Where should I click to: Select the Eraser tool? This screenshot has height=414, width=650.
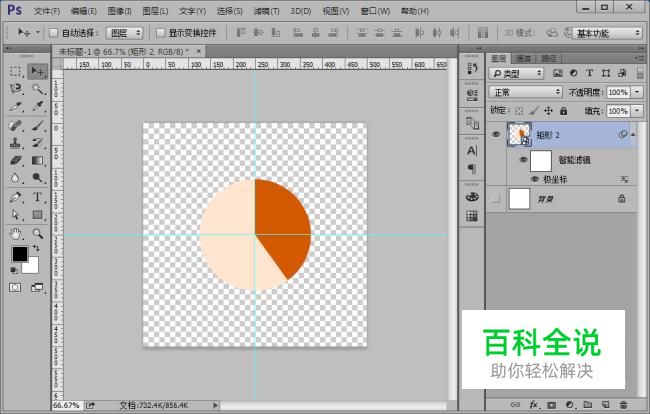(16, 160)
